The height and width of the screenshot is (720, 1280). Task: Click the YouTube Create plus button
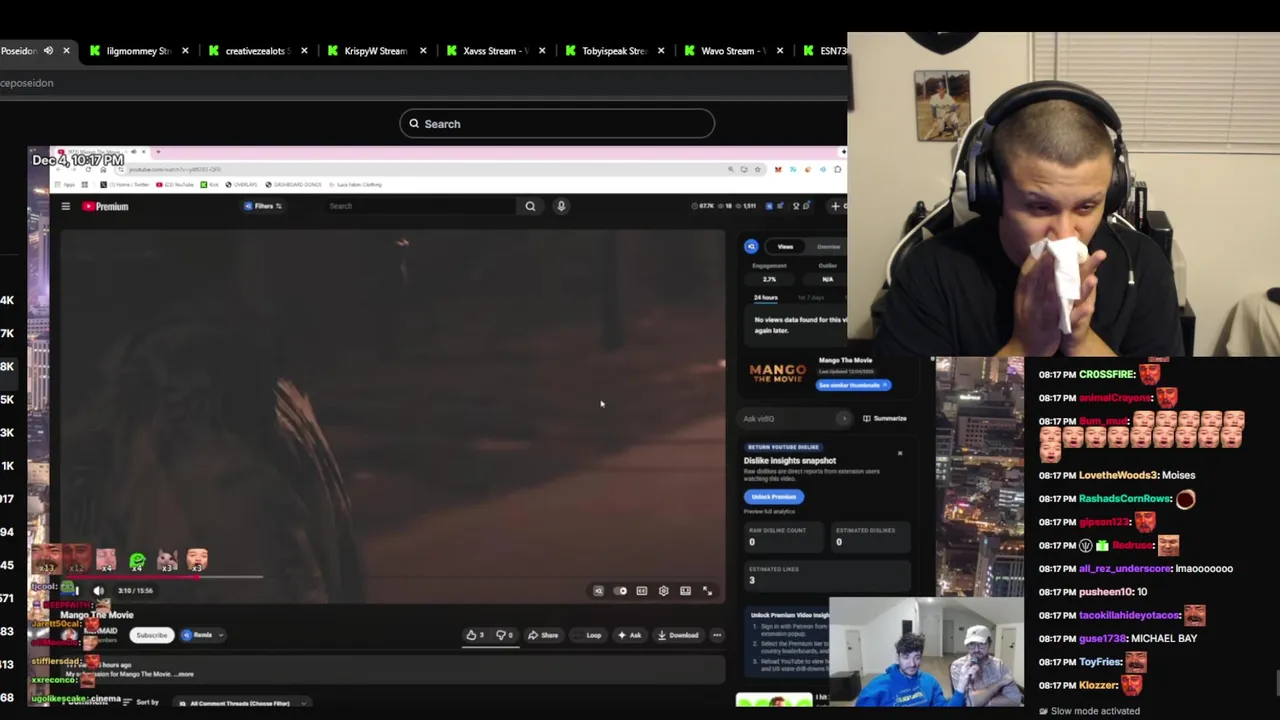(835, 206)
